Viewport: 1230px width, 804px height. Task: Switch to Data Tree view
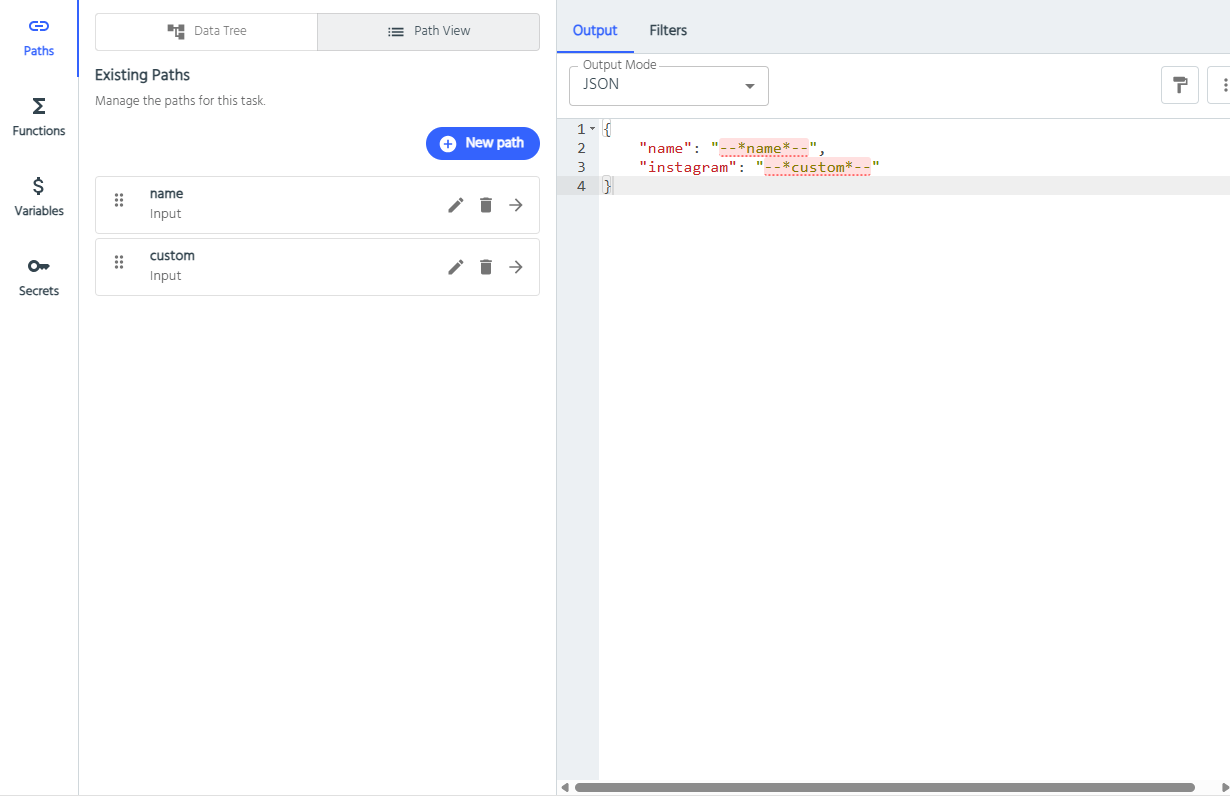coord(206,31)
